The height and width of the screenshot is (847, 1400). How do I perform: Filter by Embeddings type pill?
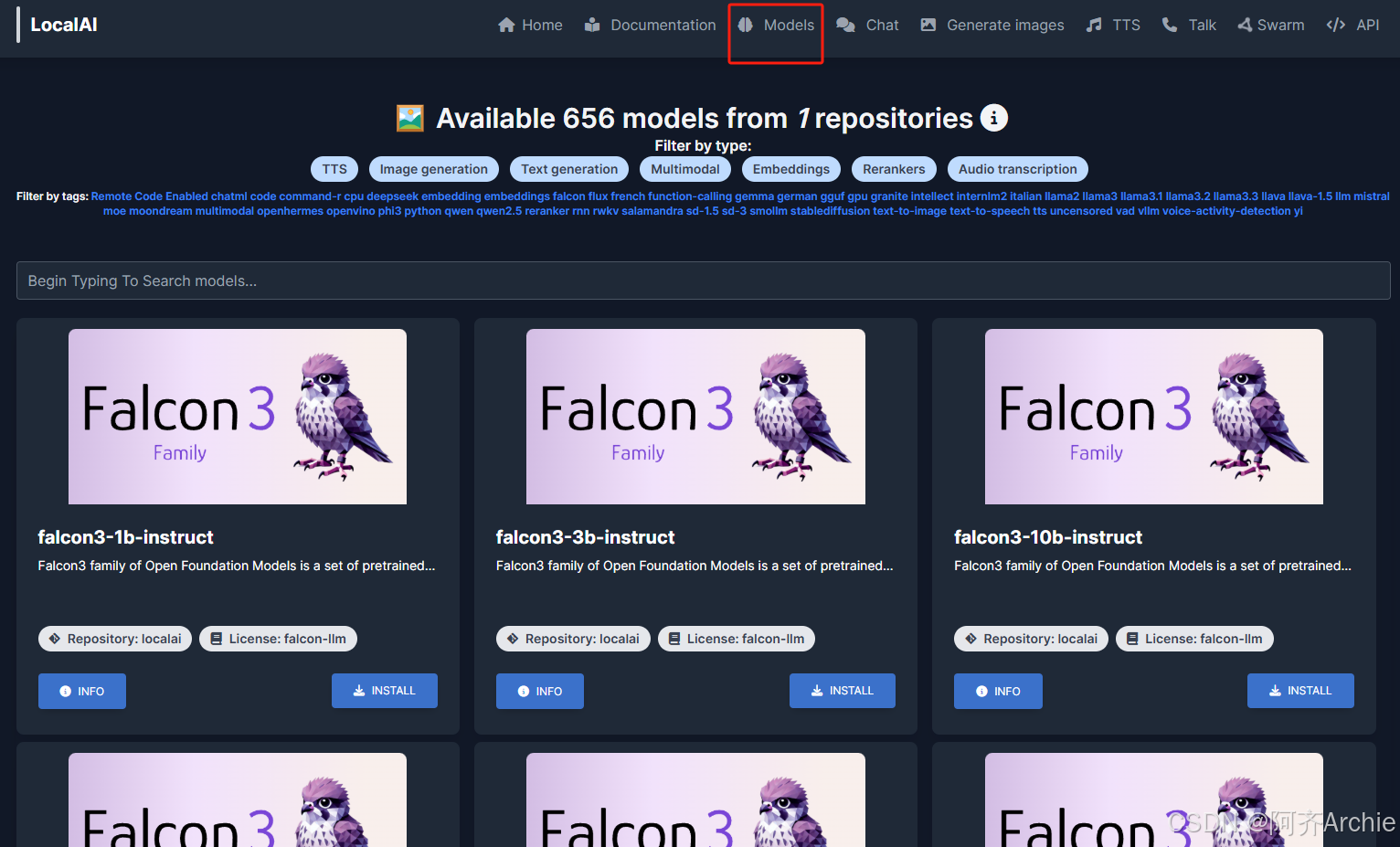(791, 169)
